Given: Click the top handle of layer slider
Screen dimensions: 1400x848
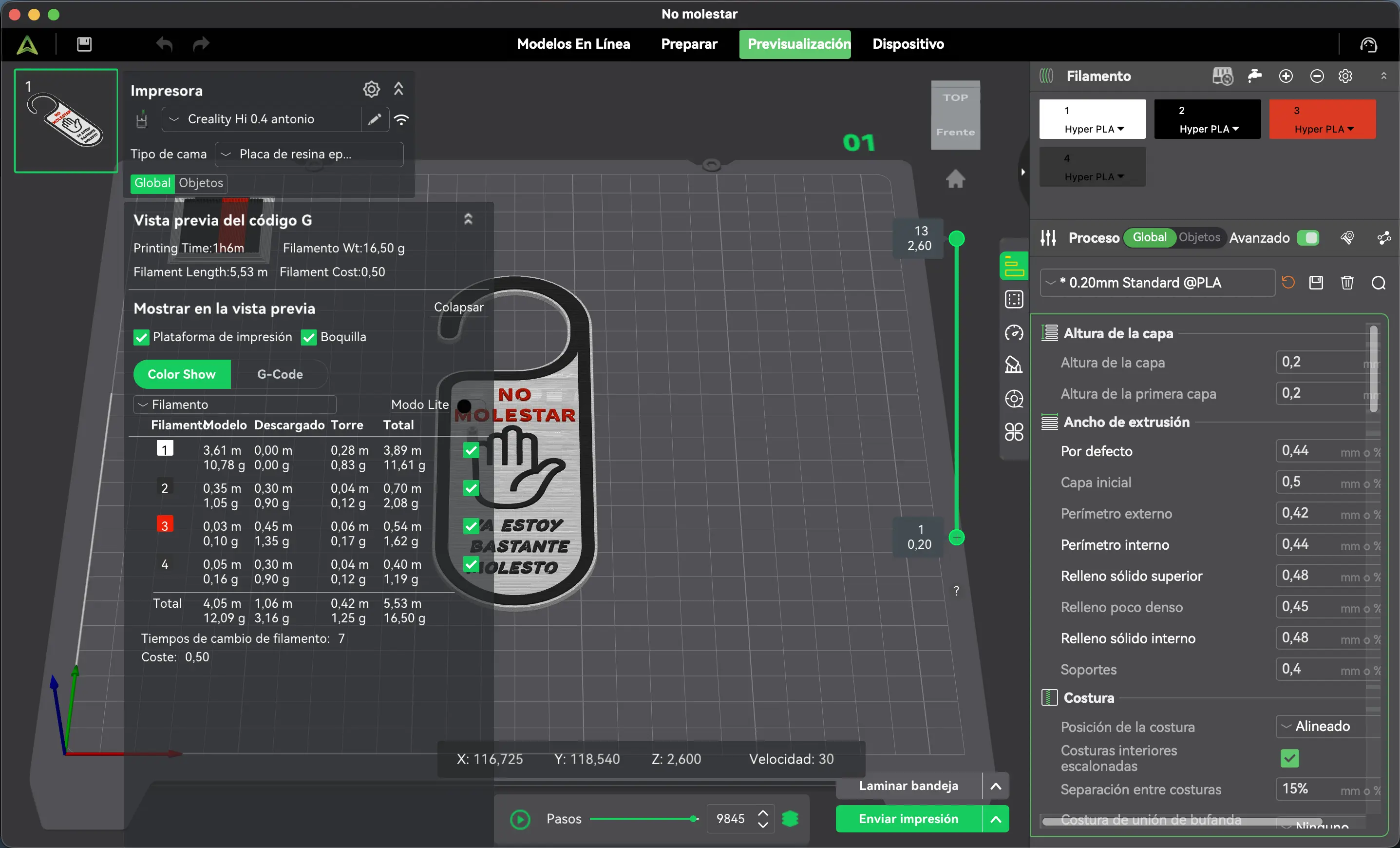Looking at the screenshot, I should coord(957,239).
